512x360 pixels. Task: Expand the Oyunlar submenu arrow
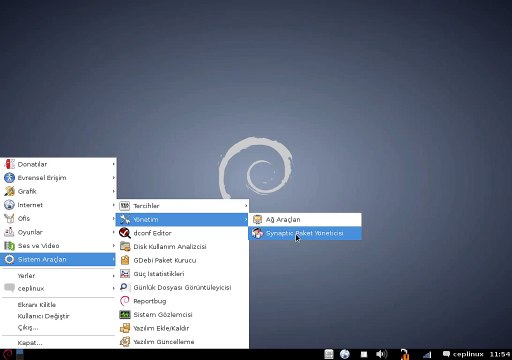click(114, 232)
